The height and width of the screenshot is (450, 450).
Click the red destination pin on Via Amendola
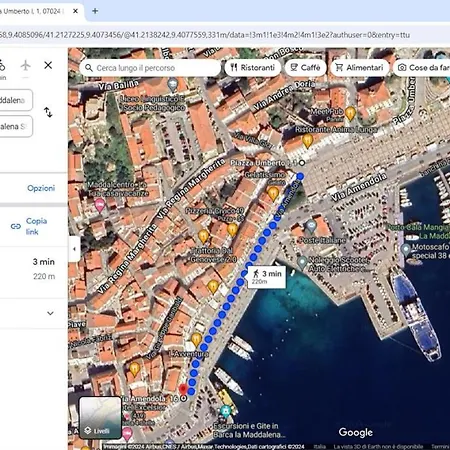pos(183,389)
